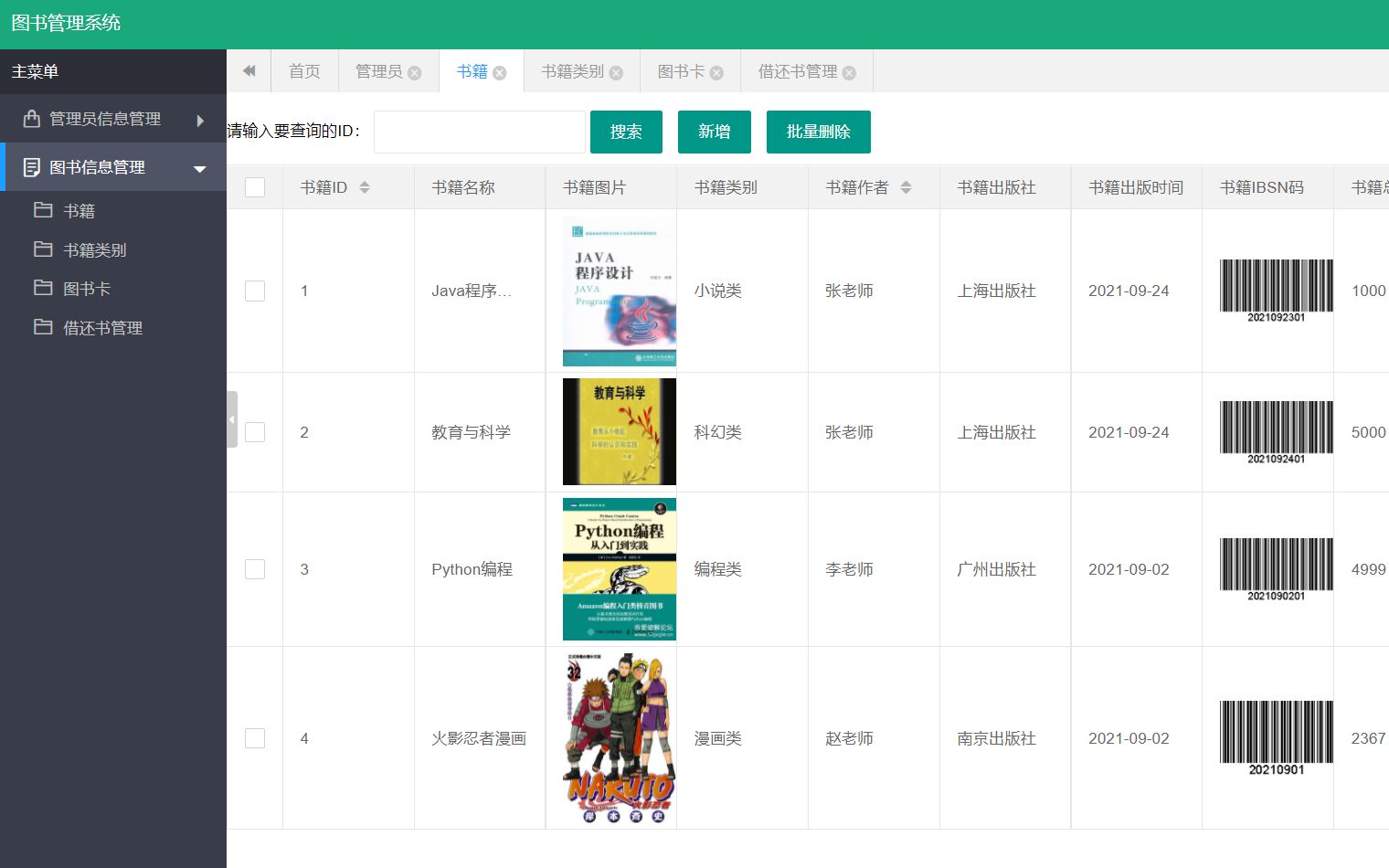Image resolution: width=1389 pixels, height=868 pixels.
Task: Click the lock icon for 管理员信息管理
Action: (x=30, y=119)
